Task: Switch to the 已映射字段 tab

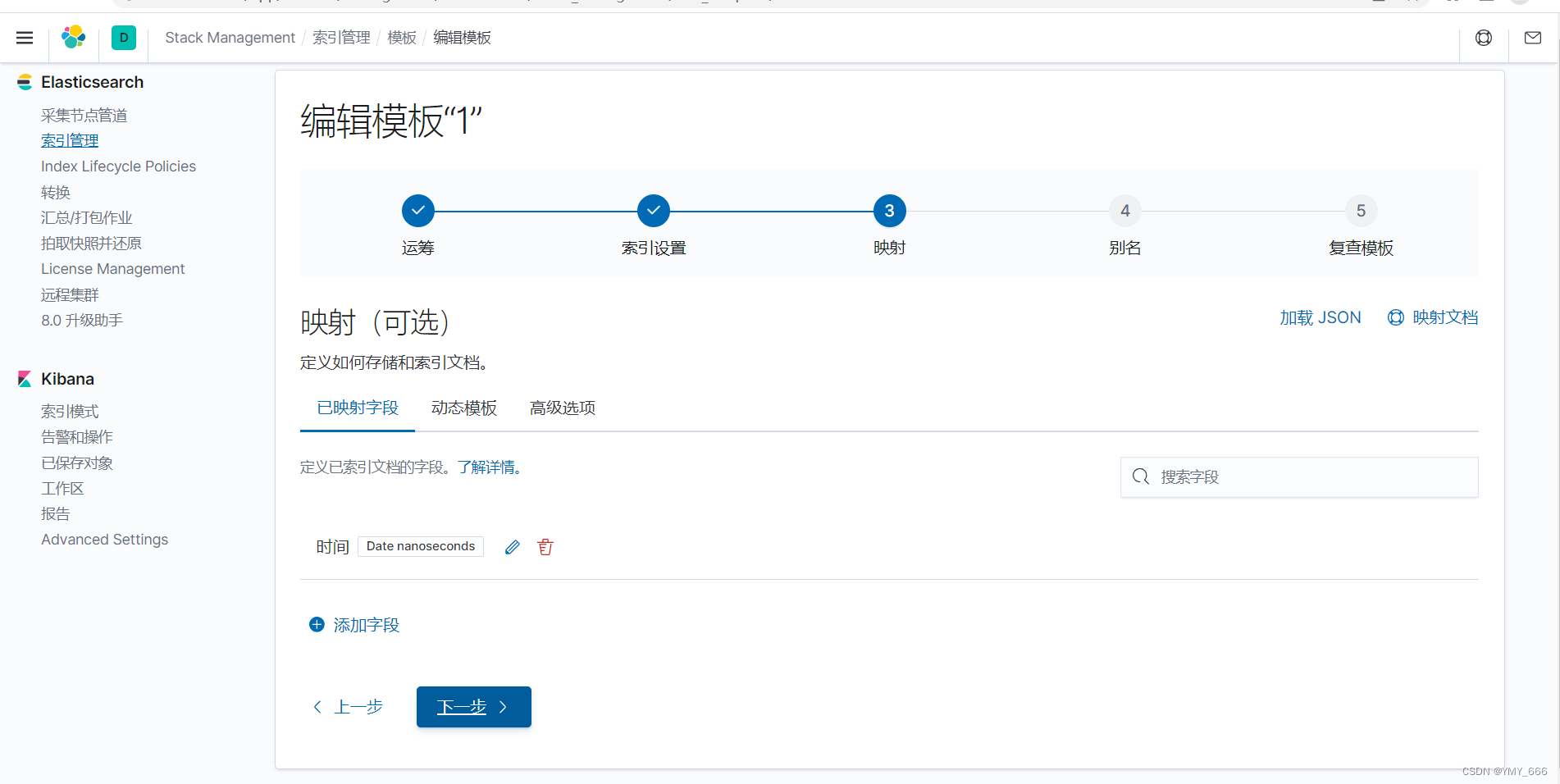Action: [x=358, y=408]
